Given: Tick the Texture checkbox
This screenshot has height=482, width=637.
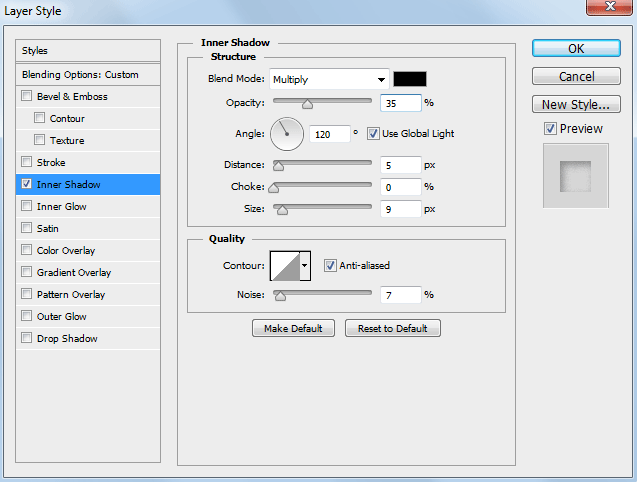Looking at the screenshot, I should point(39,140).
